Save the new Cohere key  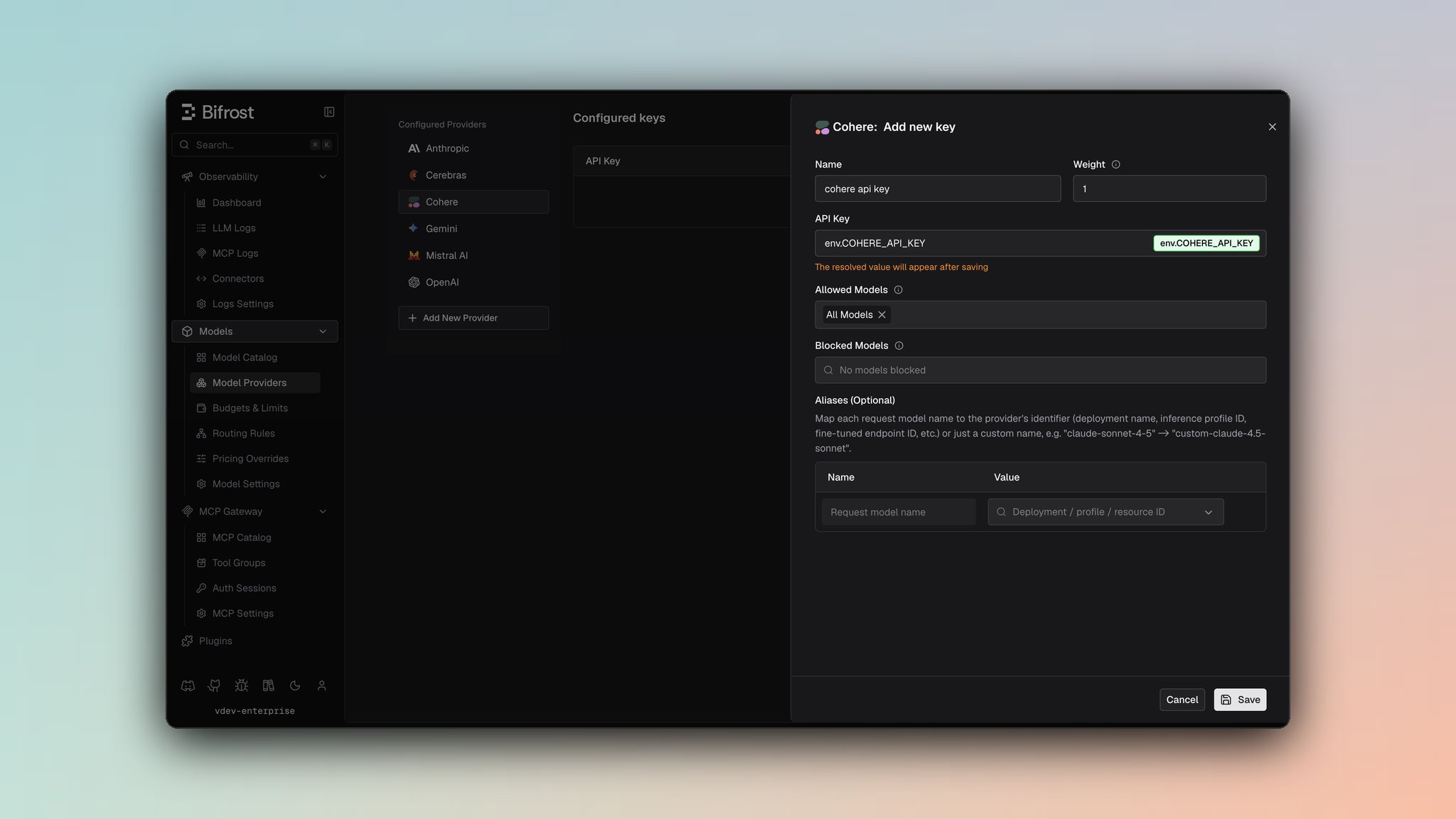[x=1240, y=700]
